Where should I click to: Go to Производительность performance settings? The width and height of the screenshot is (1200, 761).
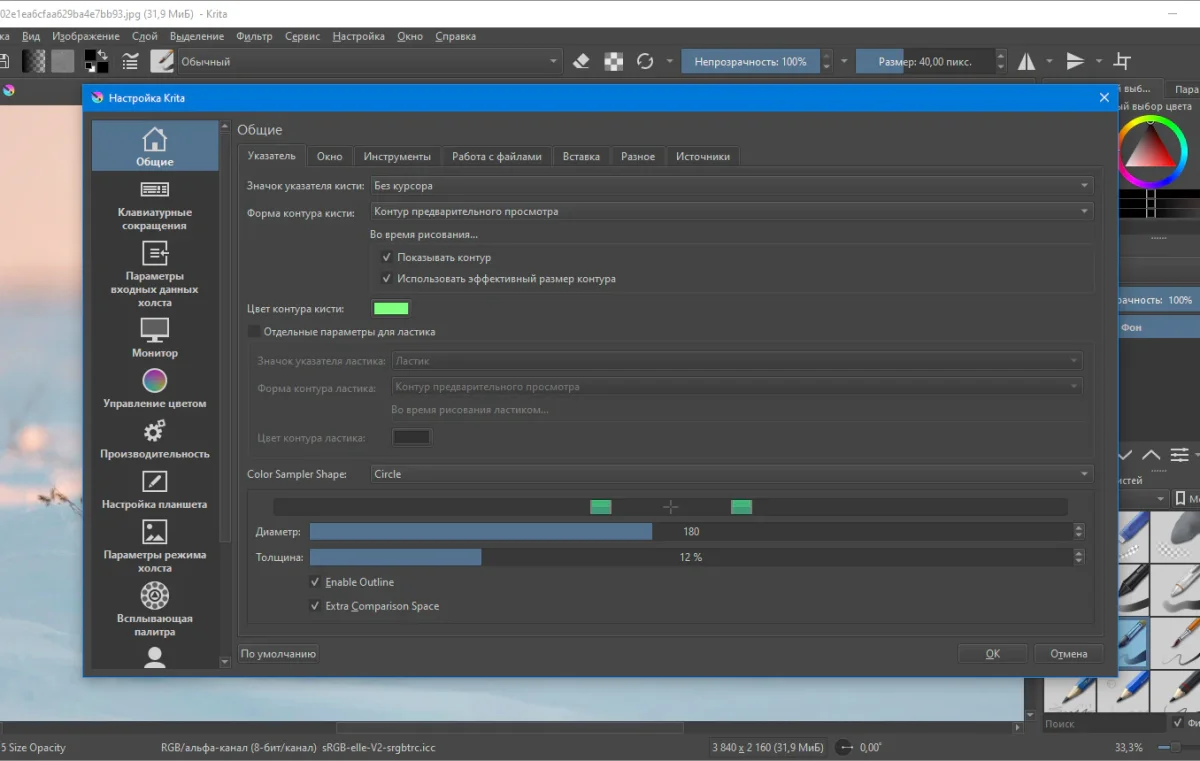pos(154,439)
